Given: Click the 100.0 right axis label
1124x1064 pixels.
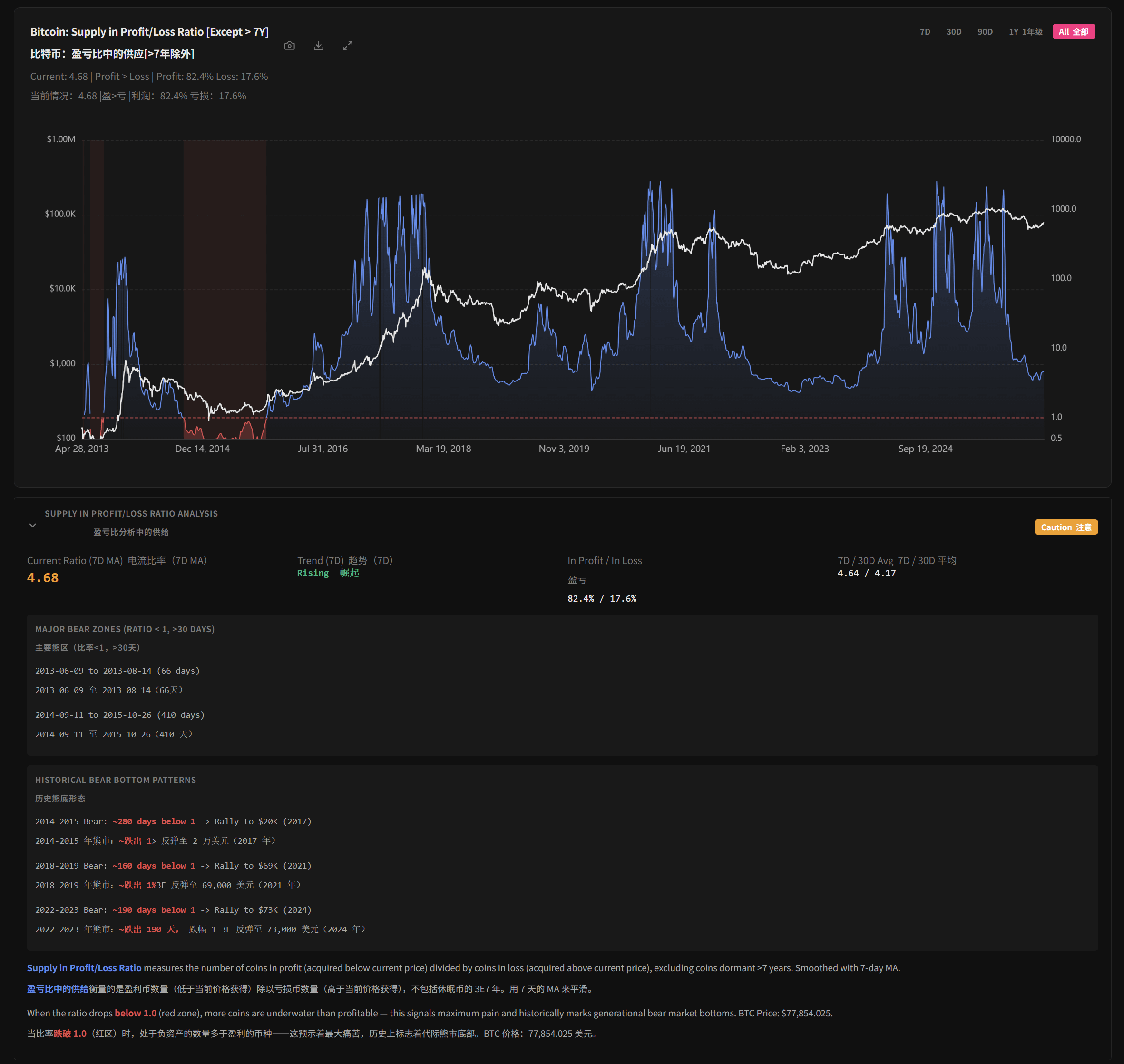Looking at the screenshot, I should tap(1061, 278).
